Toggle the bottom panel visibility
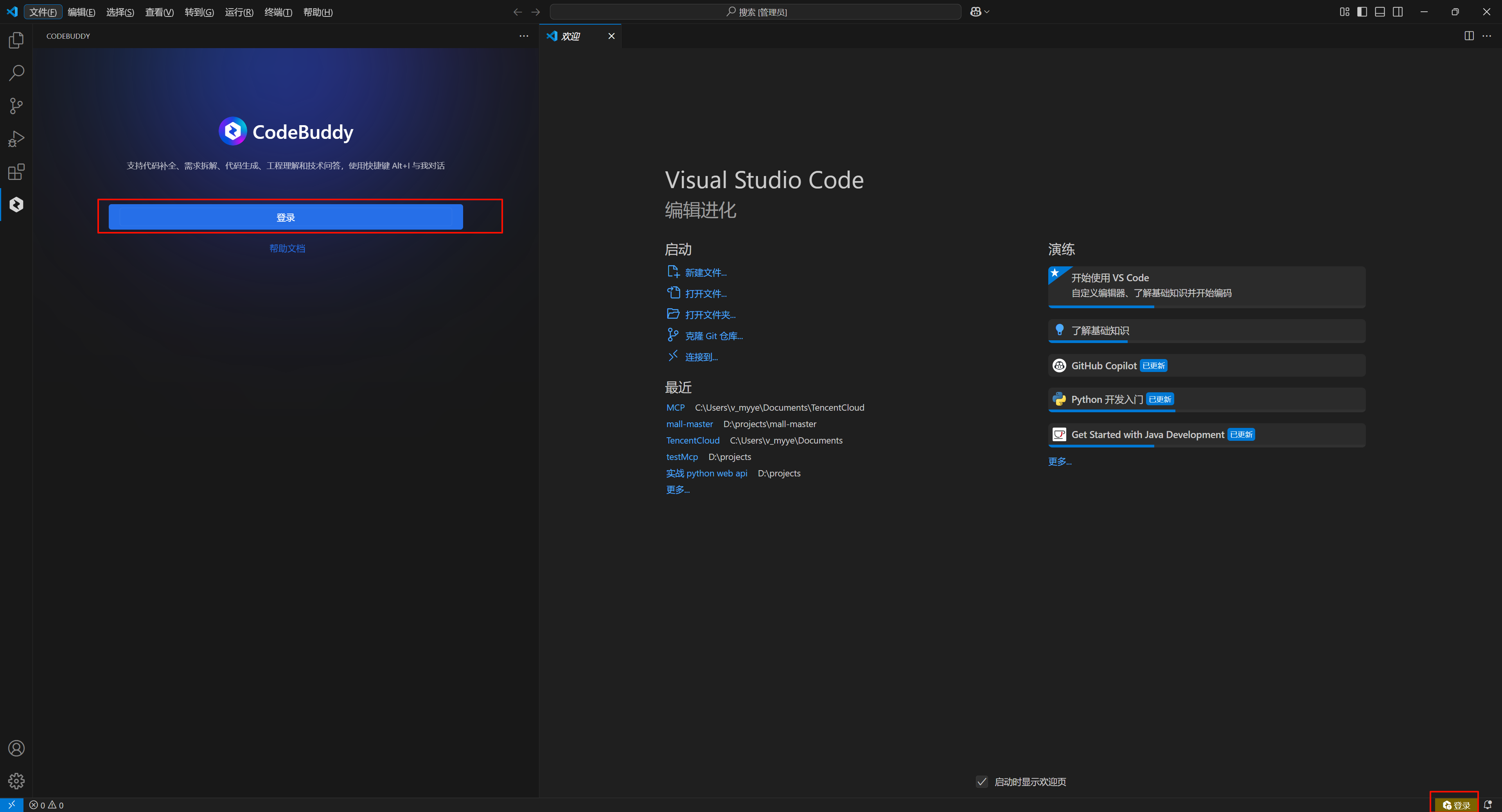 1380,11
